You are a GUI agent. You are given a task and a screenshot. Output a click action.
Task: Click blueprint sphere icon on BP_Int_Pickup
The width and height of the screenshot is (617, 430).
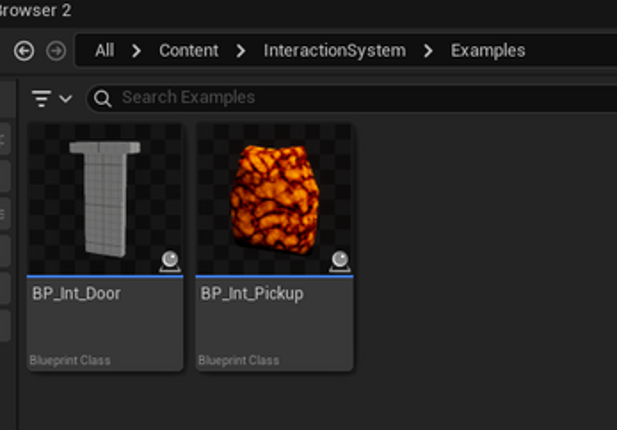click(x=340, y=262)
